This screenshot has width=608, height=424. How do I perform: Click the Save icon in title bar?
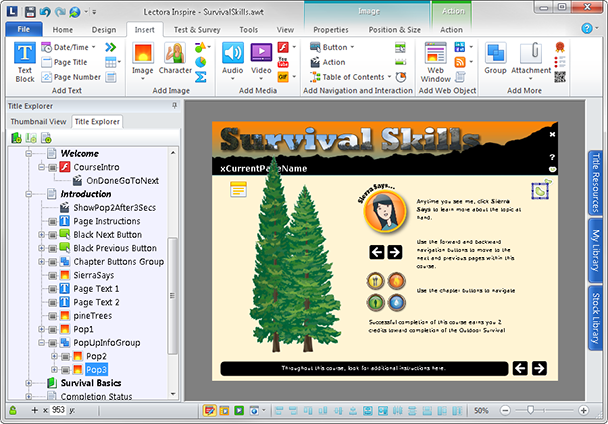coord(30,12)
